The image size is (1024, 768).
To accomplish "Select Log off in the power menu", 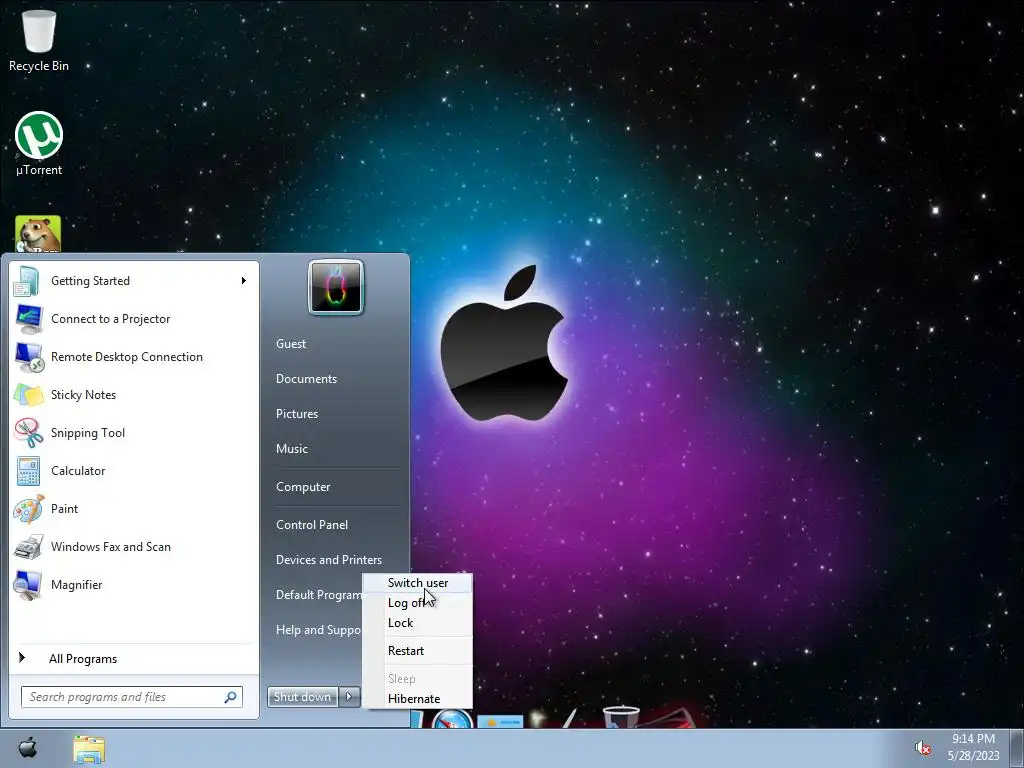I will point(418,603).
